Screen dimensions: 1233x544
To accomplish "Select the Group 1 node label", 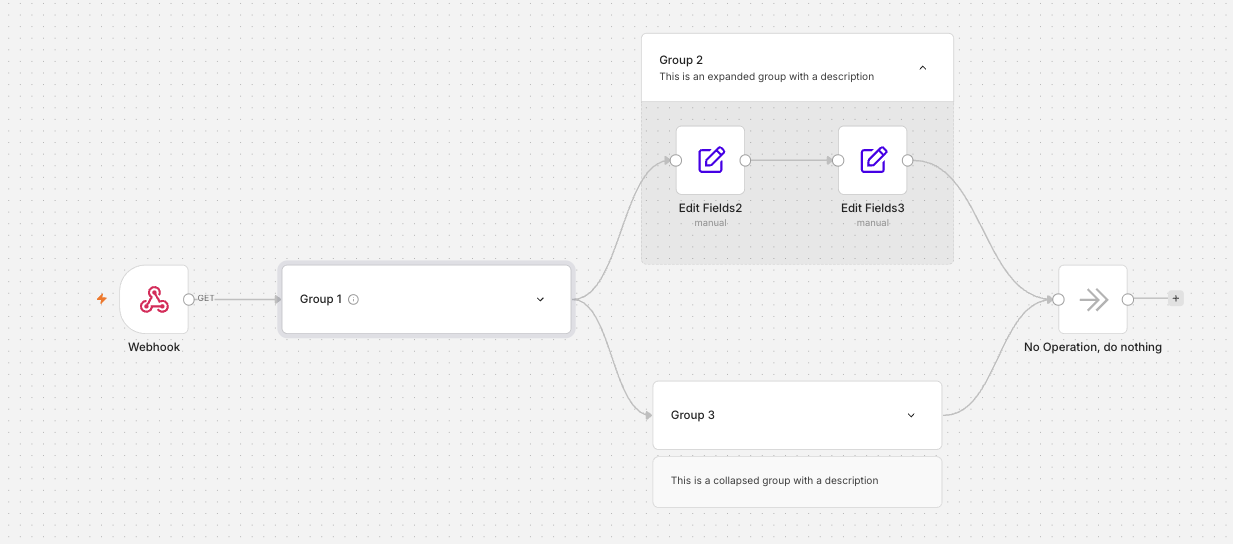I will pyautogui.click(x=321, y=299).
